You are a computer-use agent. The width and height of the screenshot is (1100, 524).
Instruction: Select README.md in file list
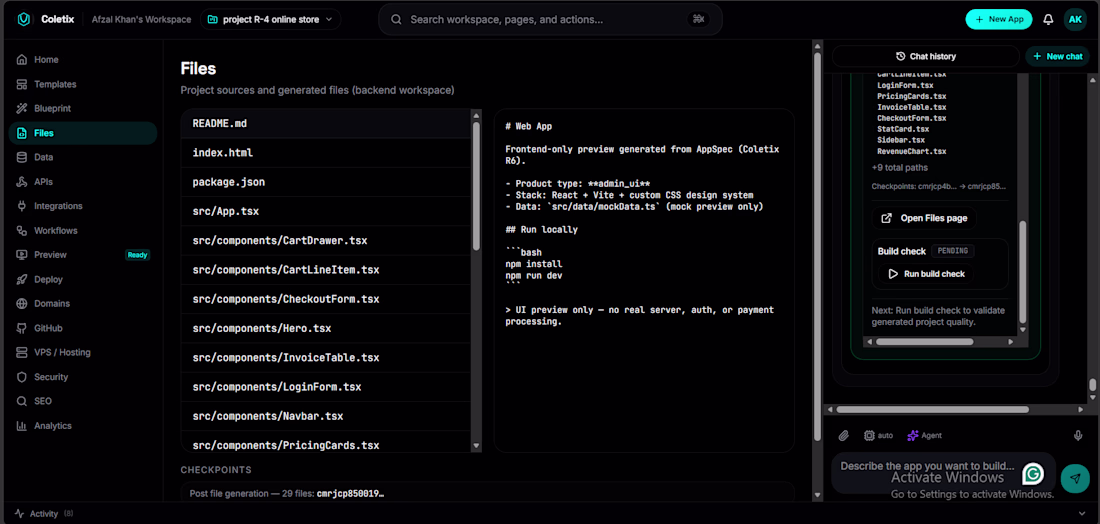coord(326,123)
